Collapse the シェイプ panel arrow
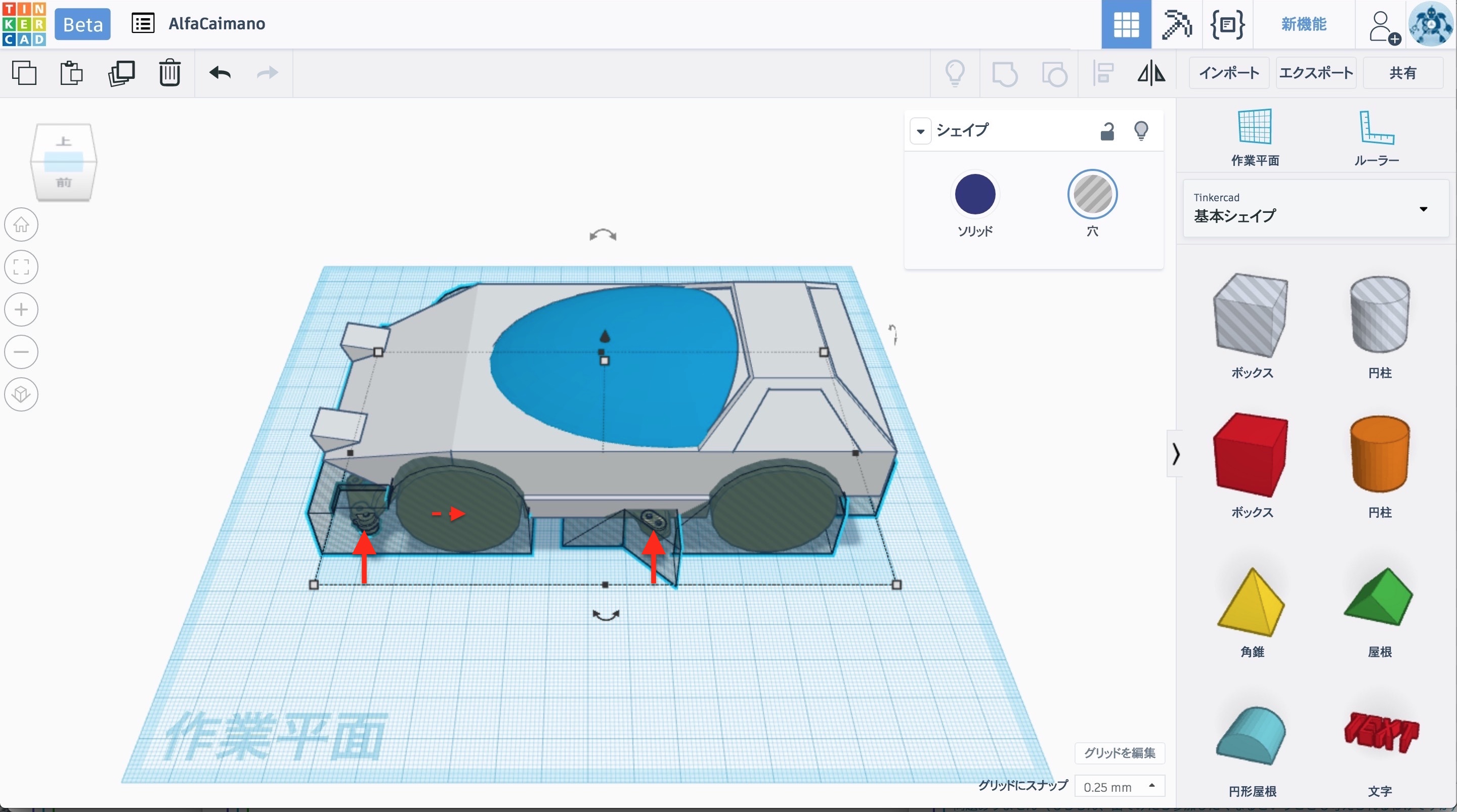 [920, 131]
